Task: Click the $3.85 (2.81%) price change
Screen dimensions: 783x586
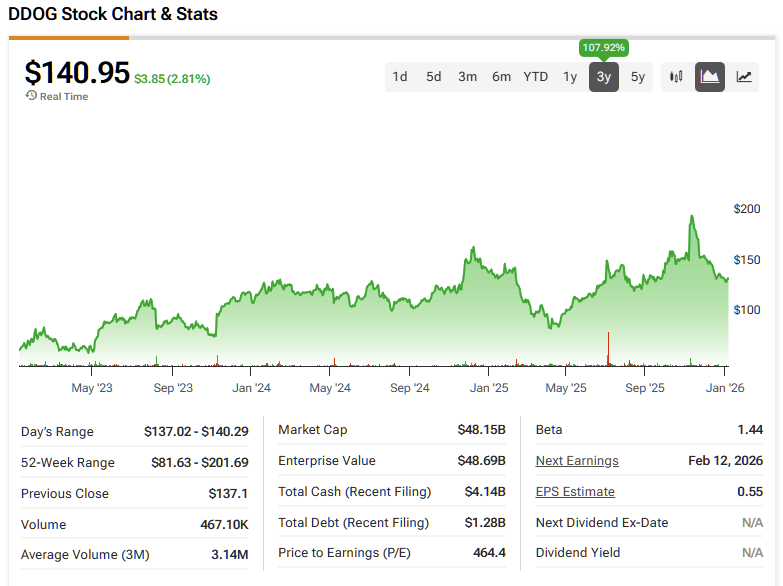Action: [x=172, y=79]
